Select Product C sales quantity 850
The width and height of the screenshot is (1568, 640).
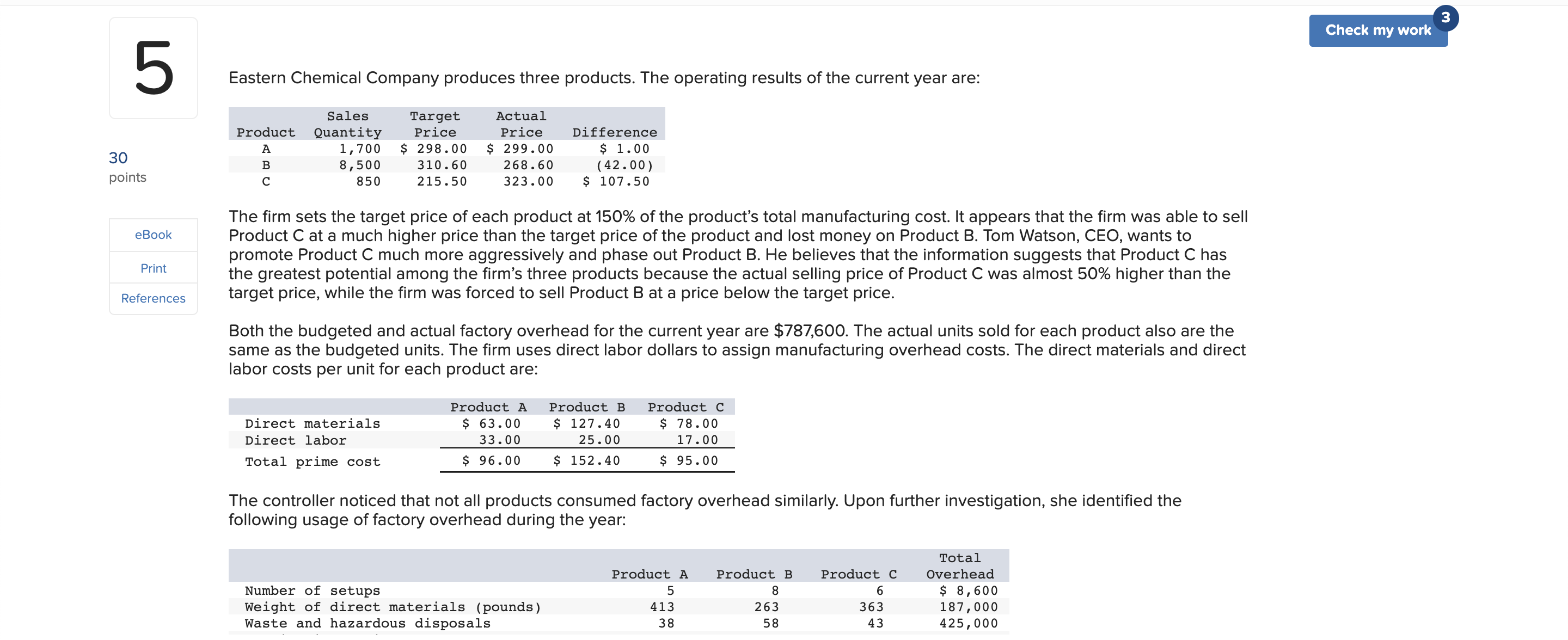pyautogui.click(x=368, y=182)
